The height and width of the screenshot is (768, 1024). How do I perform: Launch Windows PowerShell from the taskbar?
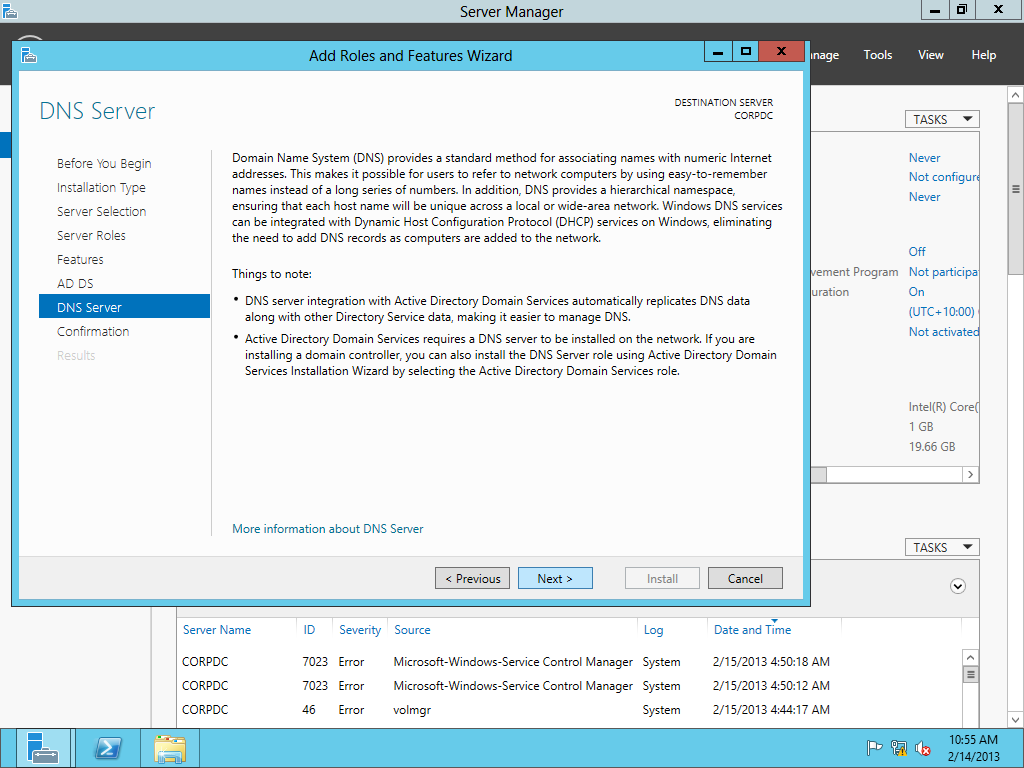107,748
